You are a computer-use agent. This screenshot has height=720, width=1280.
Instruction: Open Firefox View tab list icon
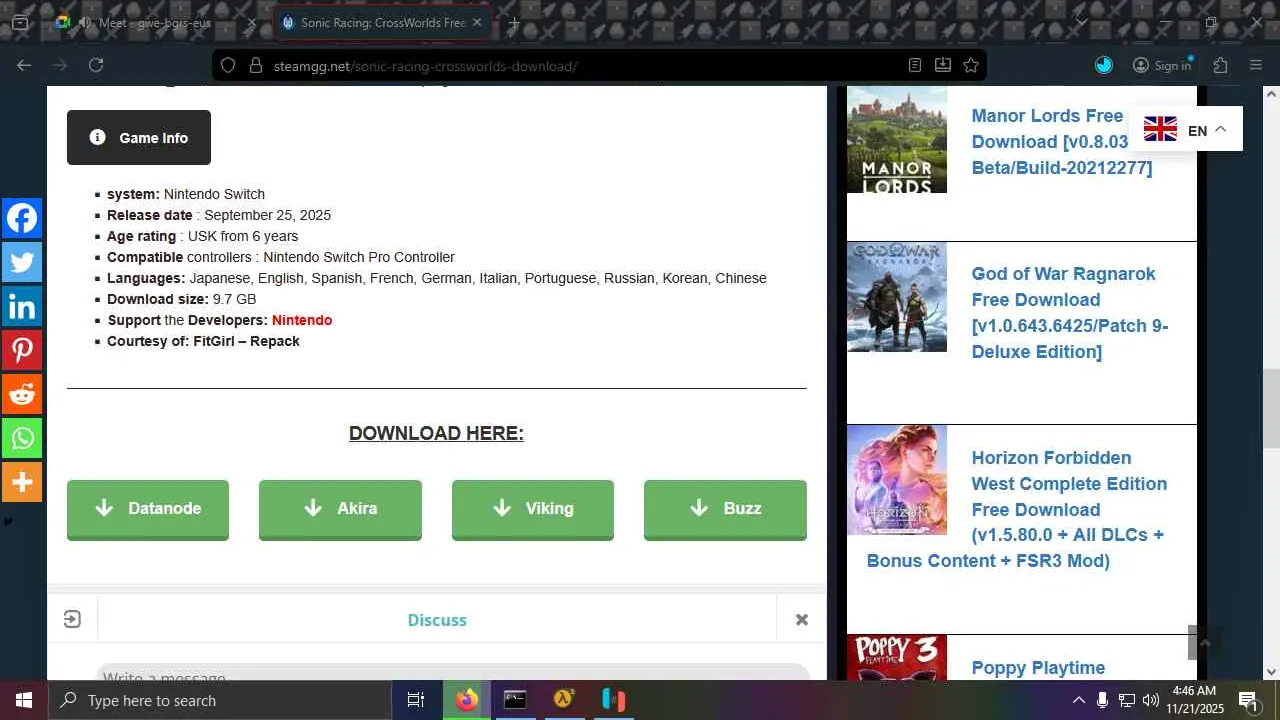click(x=20, y=22)
